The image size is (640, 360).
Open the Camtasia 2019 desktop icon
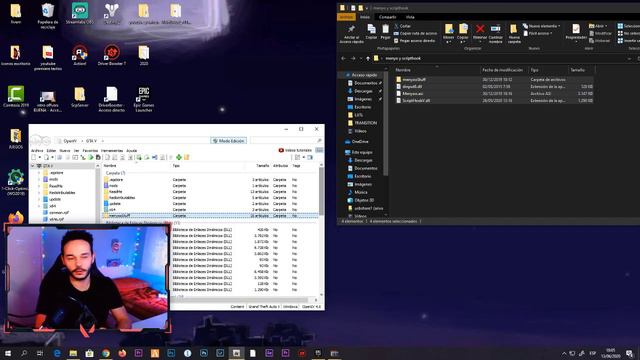pos(16,97)
